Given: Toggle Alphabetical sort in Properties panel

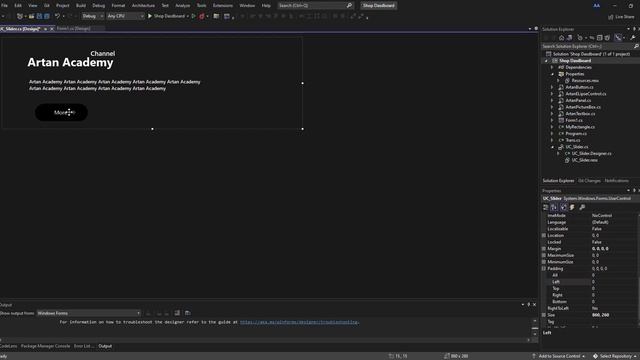Looking at the screenshot, I should click(x=554, y=207).
